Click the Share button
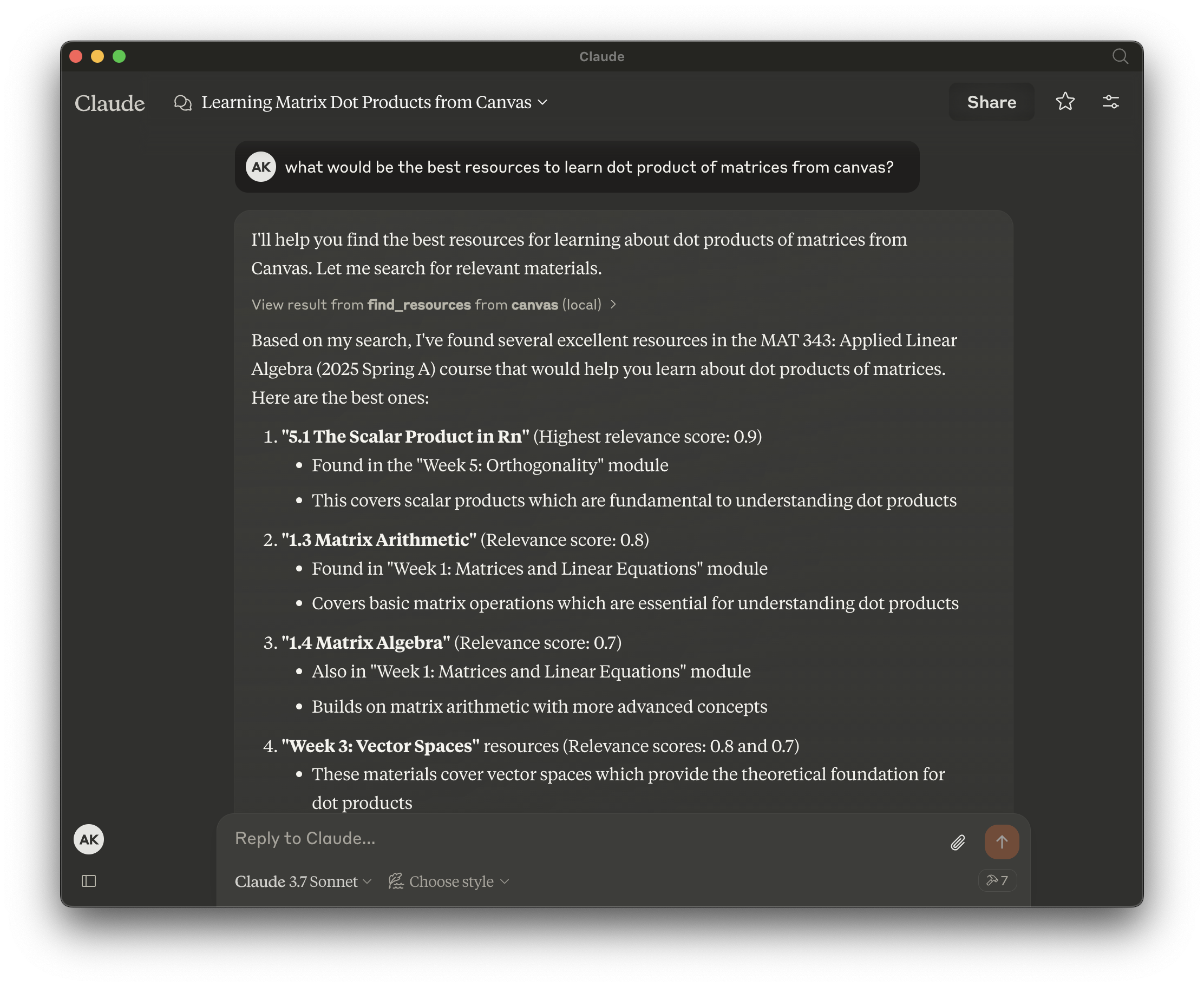The image size is (1204, 987). click(x=991, y=102)
